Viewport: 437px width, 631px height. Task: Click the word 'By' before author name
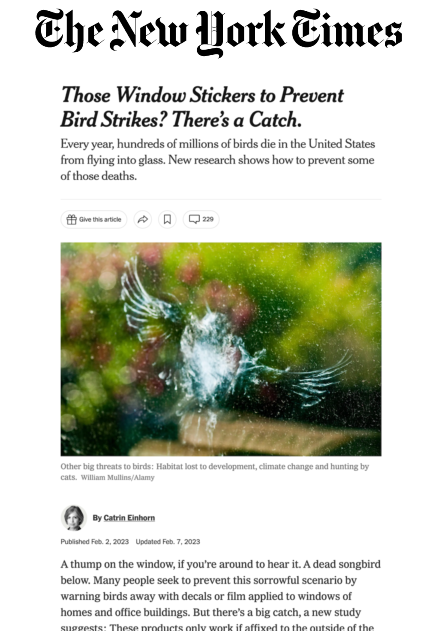[97, 518]
